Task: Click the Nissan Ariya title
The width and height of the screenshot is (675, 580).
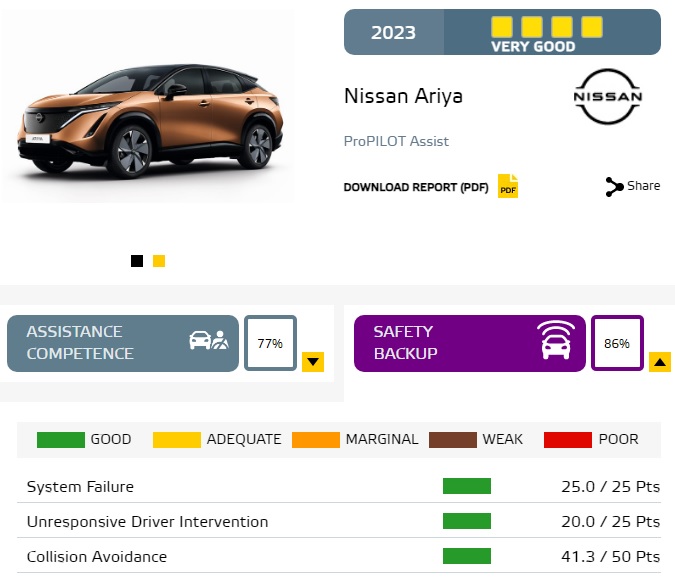Action: pos(403,96)
